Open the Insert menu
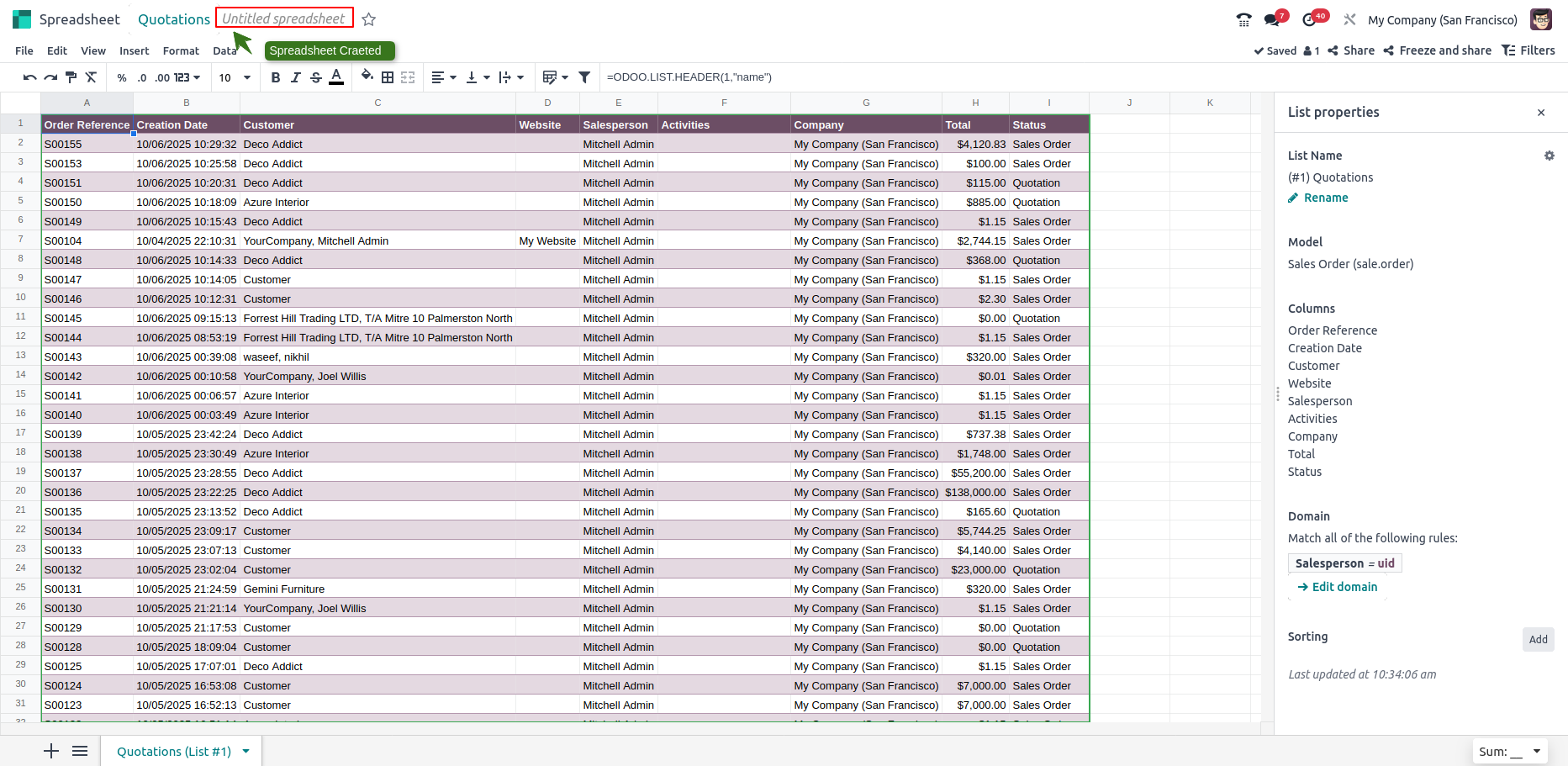 [x=134, y=50]
